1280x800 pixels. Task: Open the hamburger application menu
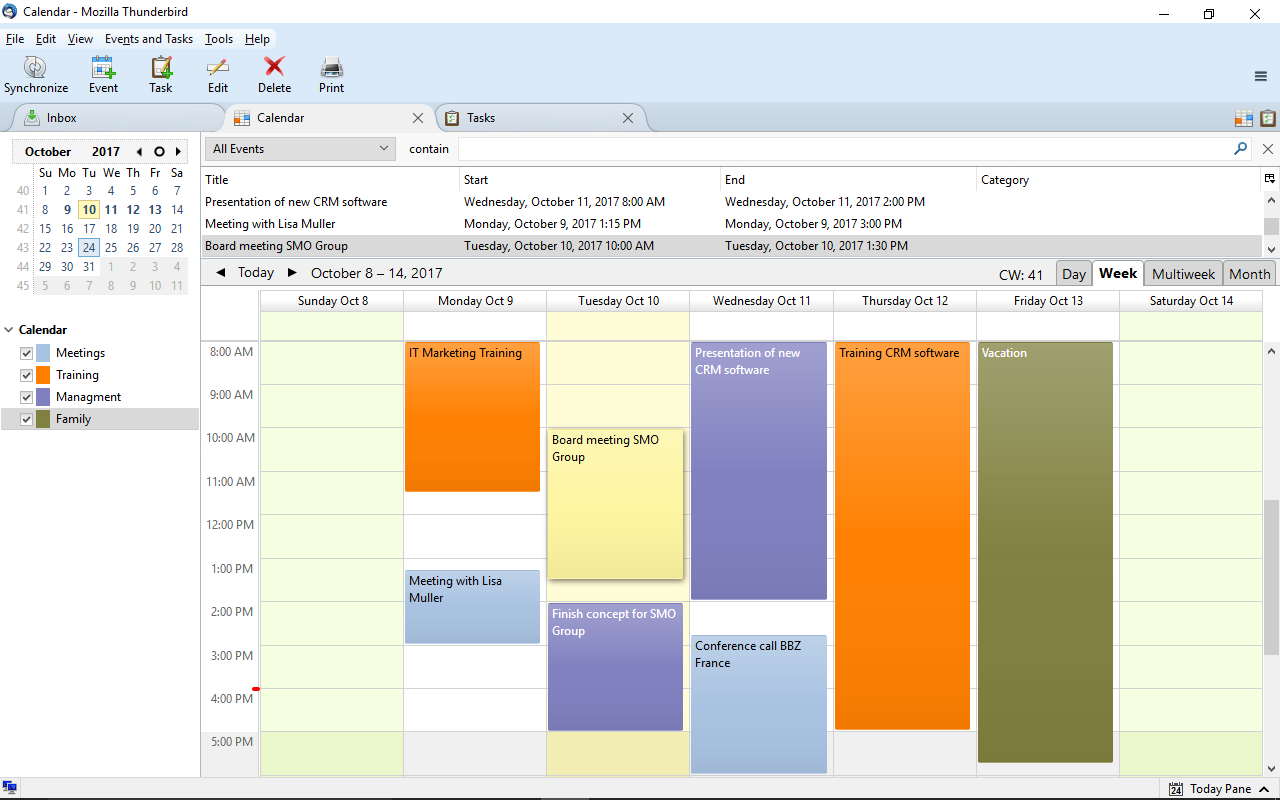pyautogui.click(x=1261, y=76)
